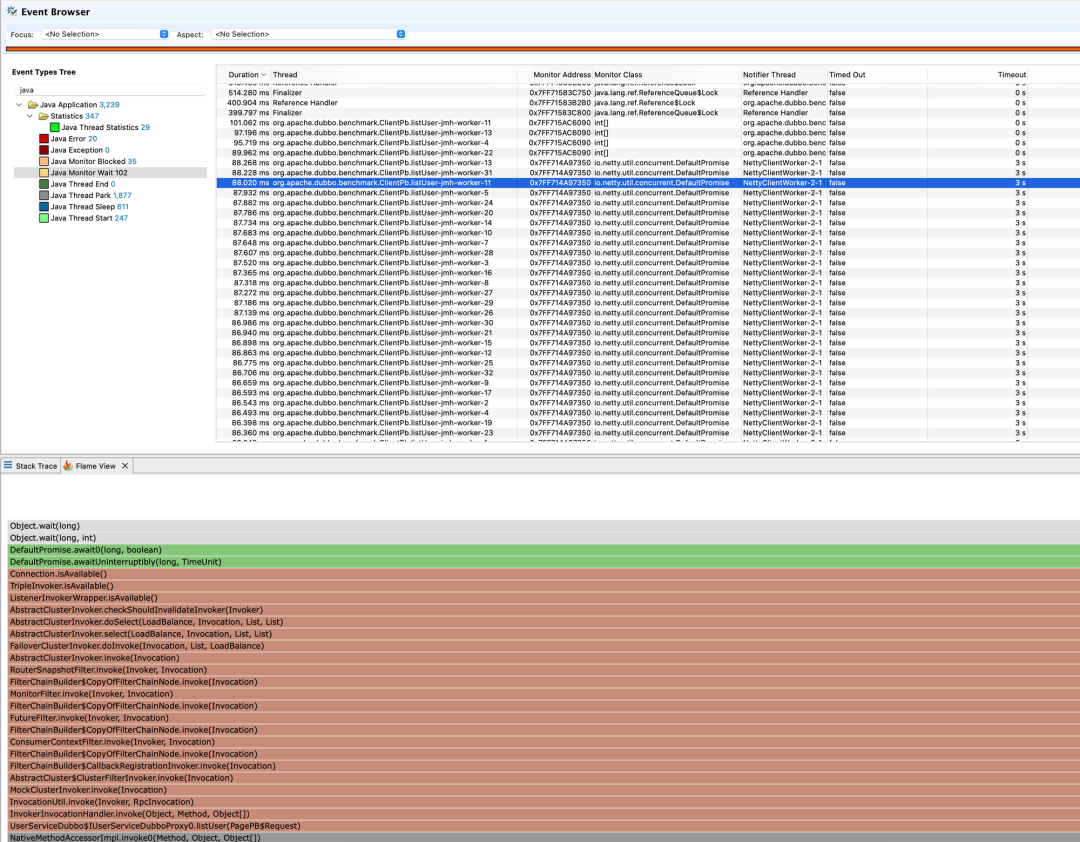This screenshot has width=1080, height=842.
Task: Select Java Monitor Wait event type
Action: click(x=89, y=173)
